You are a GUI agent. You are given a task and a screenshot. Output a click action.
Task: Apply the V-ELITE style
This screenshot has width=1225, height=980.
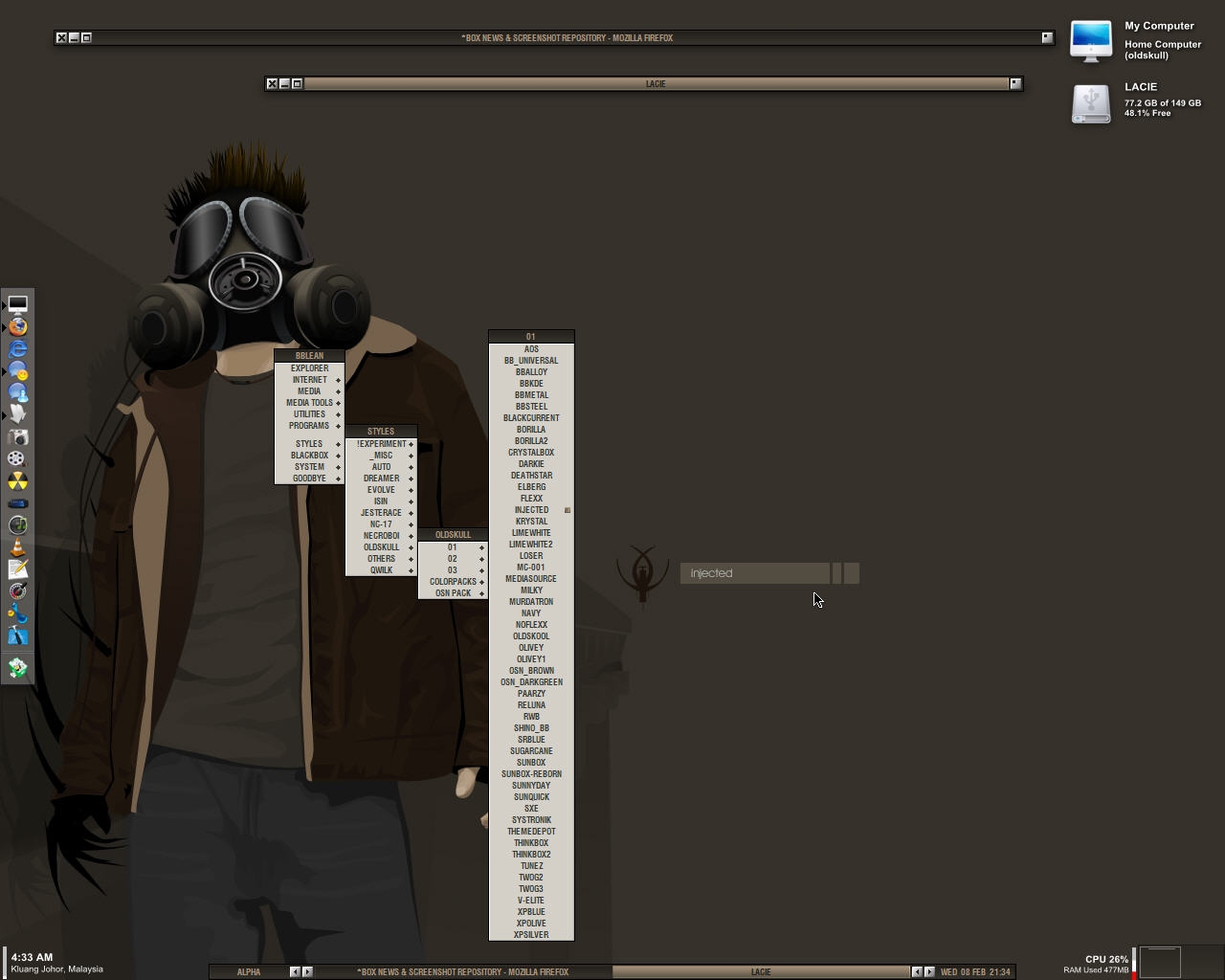click(x=531, y=901)
